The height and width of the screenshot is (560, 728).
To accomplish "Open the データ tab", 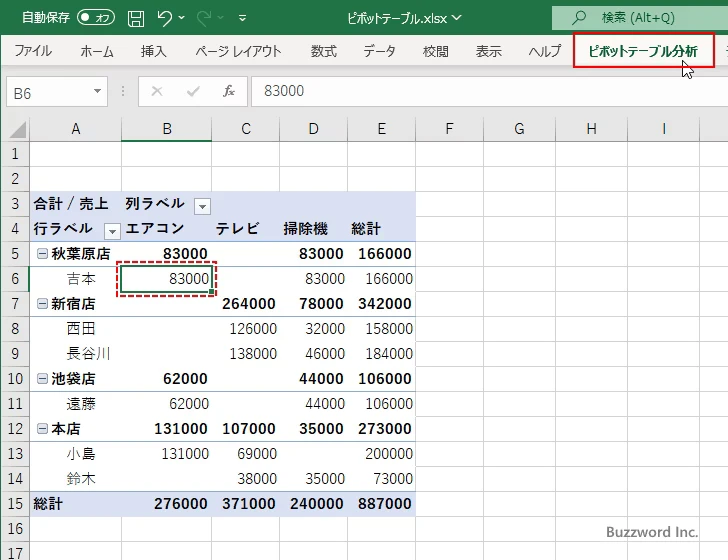I will coord(379,51).
